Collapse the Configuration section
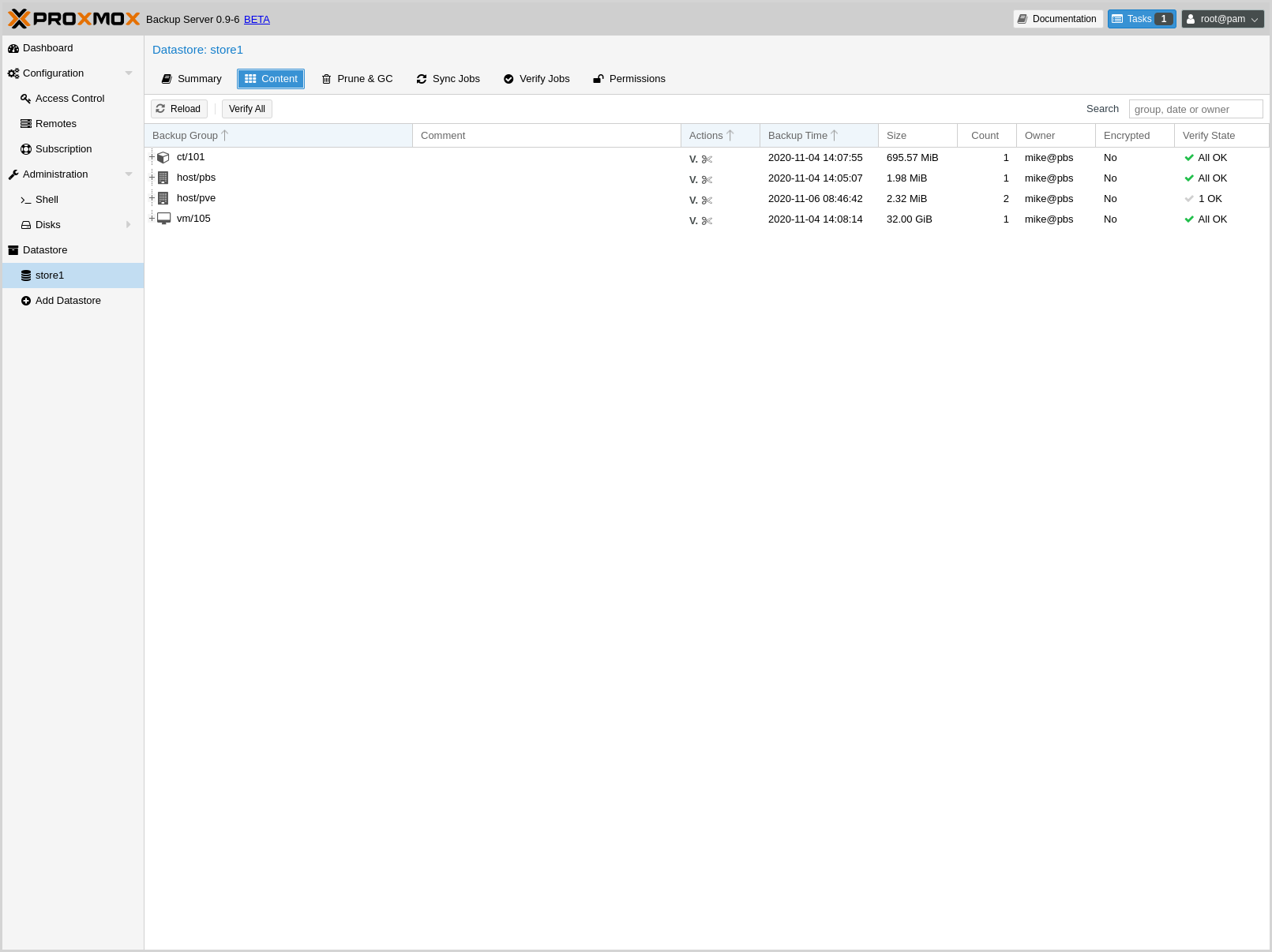This screenshot has height=952, width=1272. tap(129, 73)
